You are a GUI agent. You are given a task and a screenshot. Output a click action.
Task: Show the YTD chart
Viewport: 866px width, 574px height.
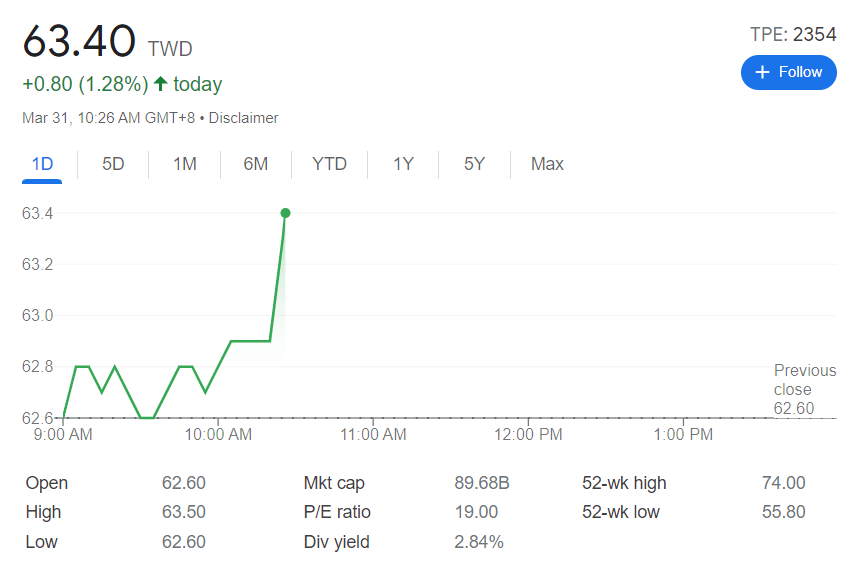(x=329, y=164)
